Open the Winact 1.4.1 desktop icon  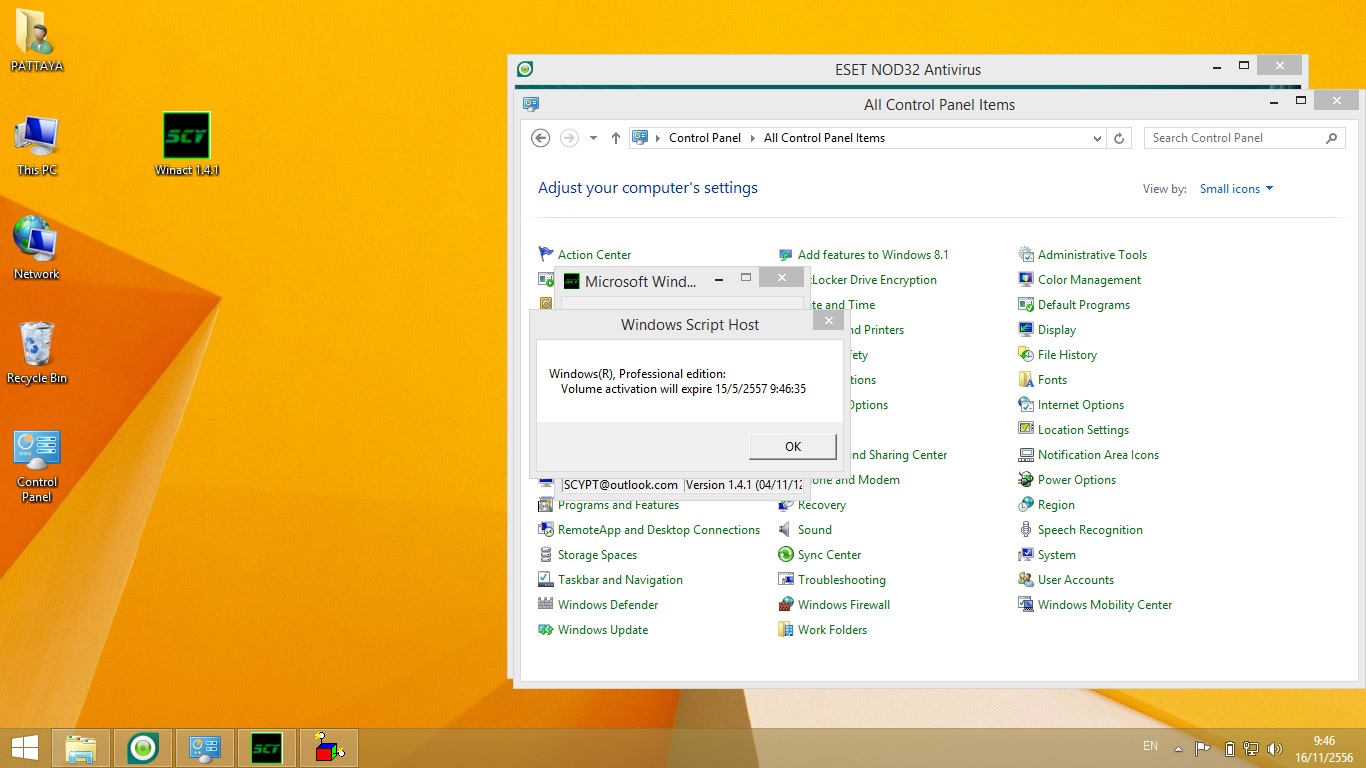186,136
